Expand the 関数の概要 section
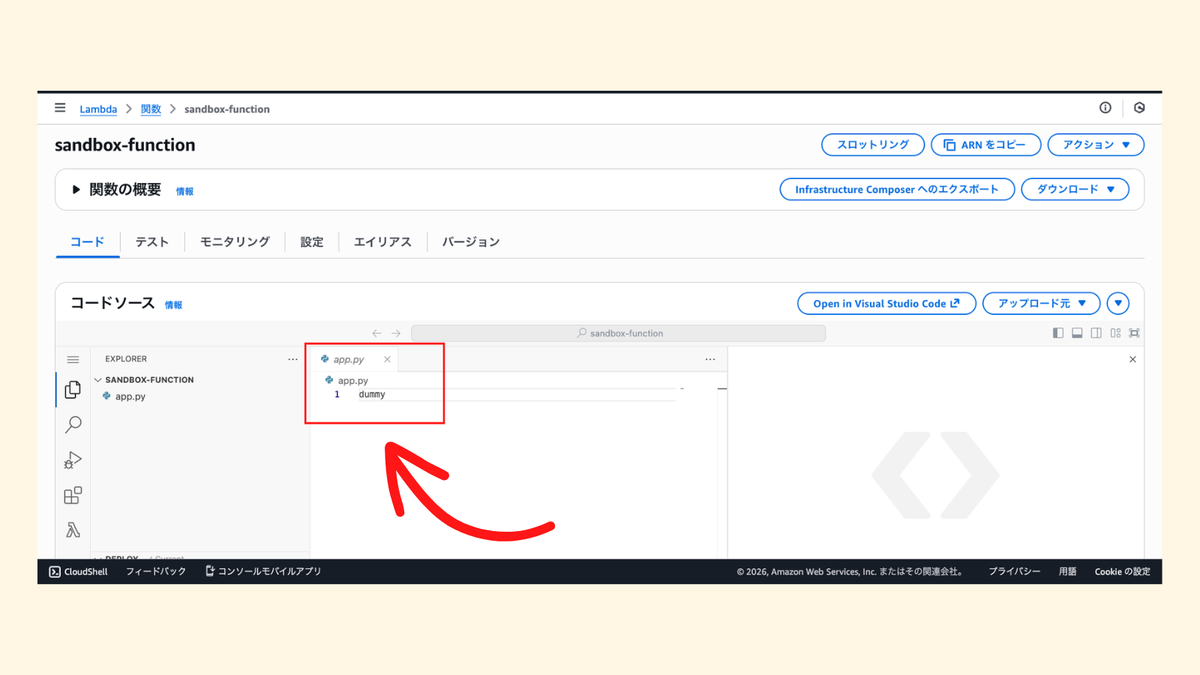The height and width of the screenshot is (675, 1200). click(x=76, y=190)
